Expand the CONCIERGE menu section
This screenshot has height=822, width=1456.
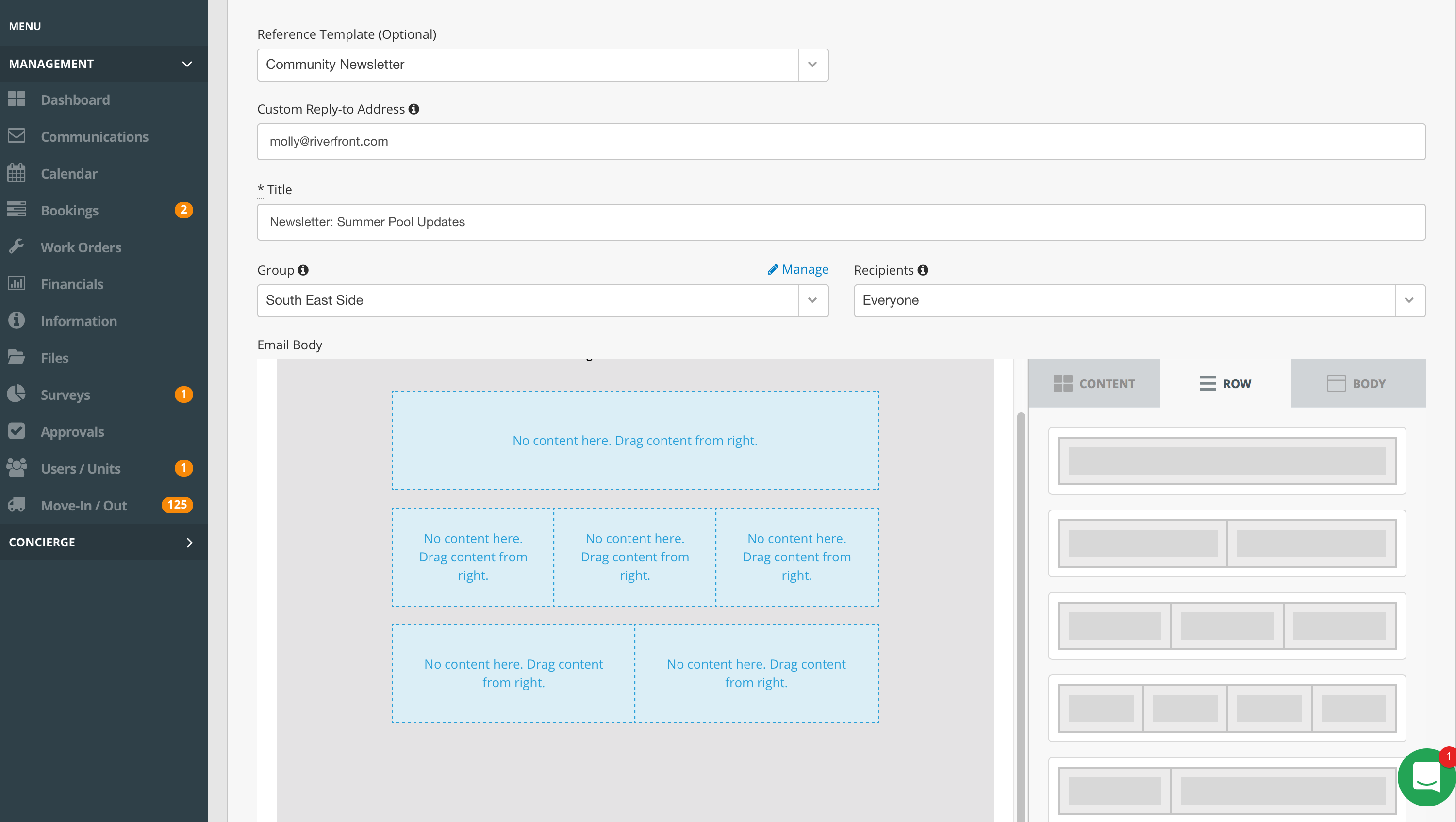tap(103, 542)
